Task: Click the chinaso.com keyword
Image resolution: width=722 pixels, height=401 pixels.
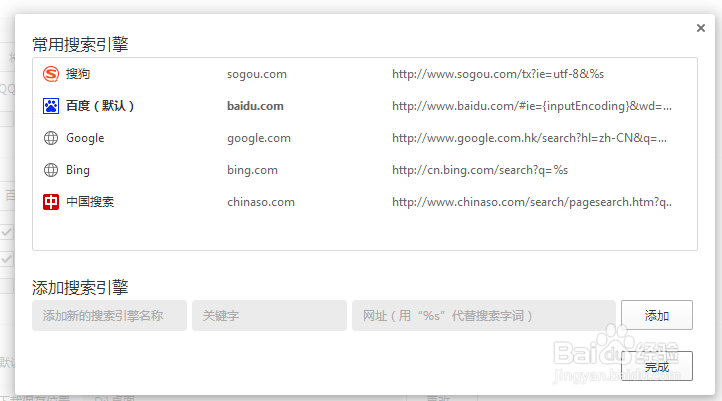Action: [x=261, y=202]
